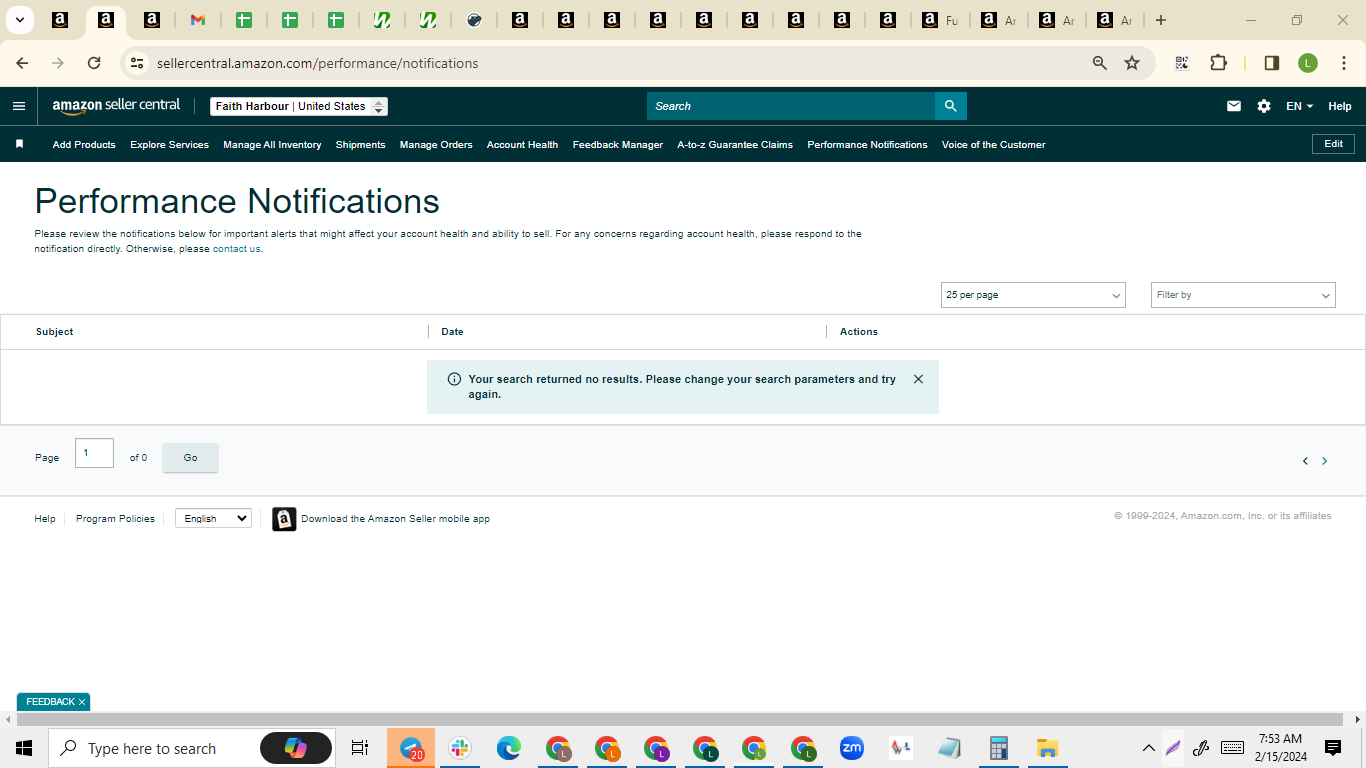Viewport: 1366px width, 768px height.
Task: Open A-to-z Guarantee Claims
Action: click(x=735, y=145)
